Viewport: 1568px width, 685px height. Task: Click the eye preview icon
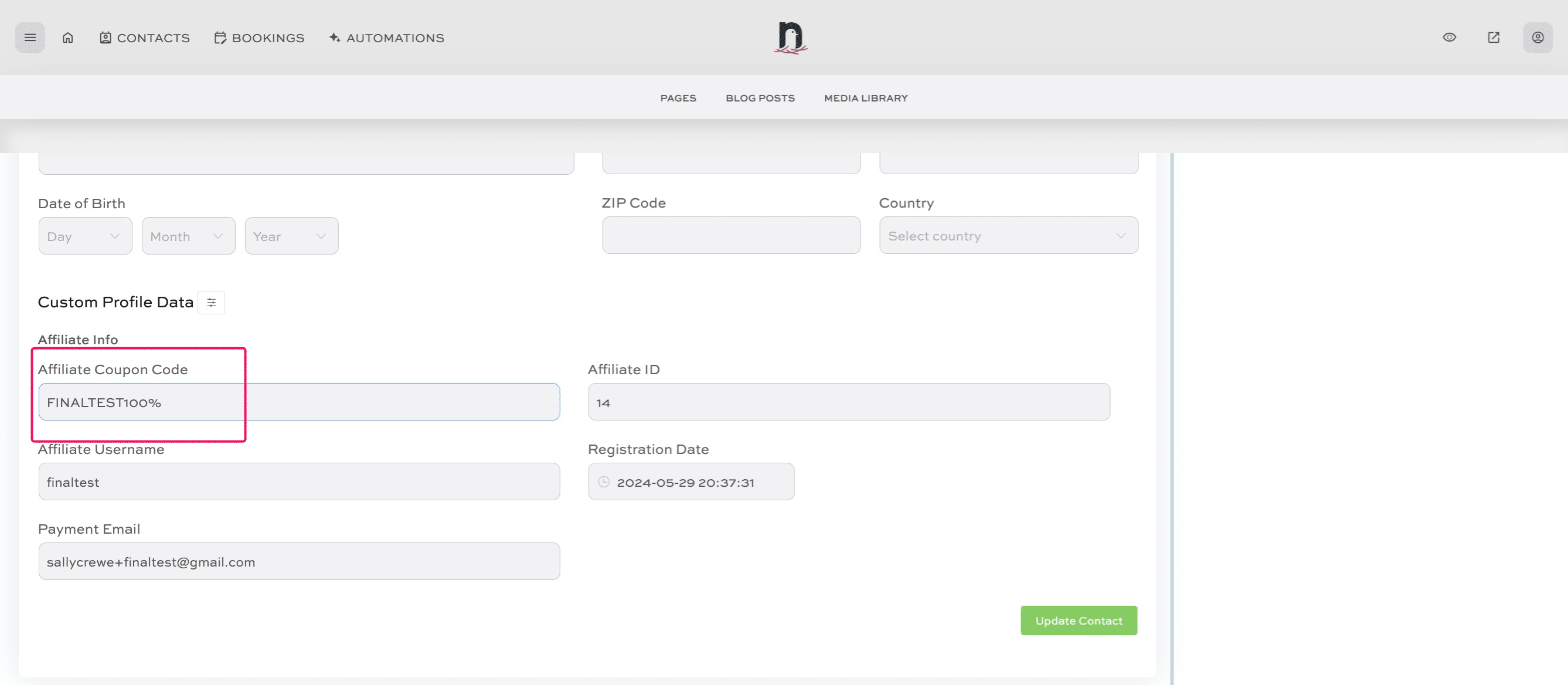point(1450,38)
